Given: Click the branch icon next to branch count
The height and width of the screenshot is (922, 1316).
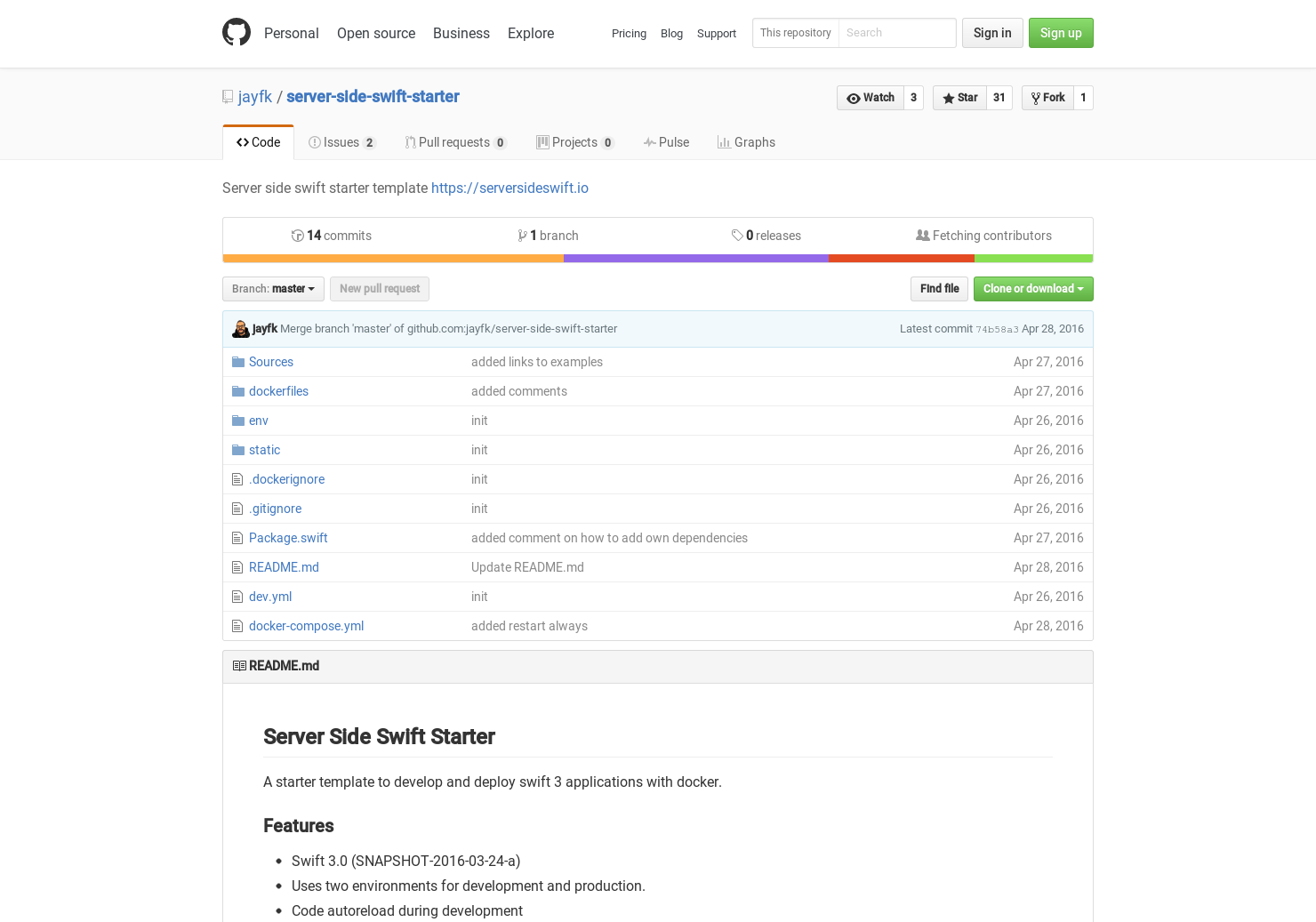Looking at the screenshot, I should click(523, 236).
